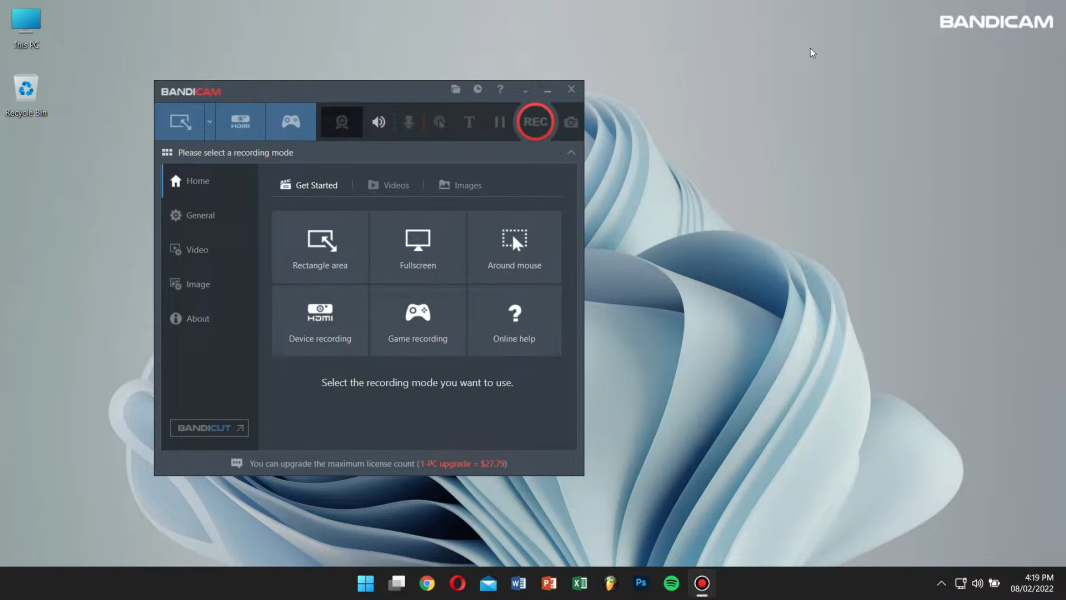
Task: Select the screen recording mode icon
Action: (x=180, y=122)
